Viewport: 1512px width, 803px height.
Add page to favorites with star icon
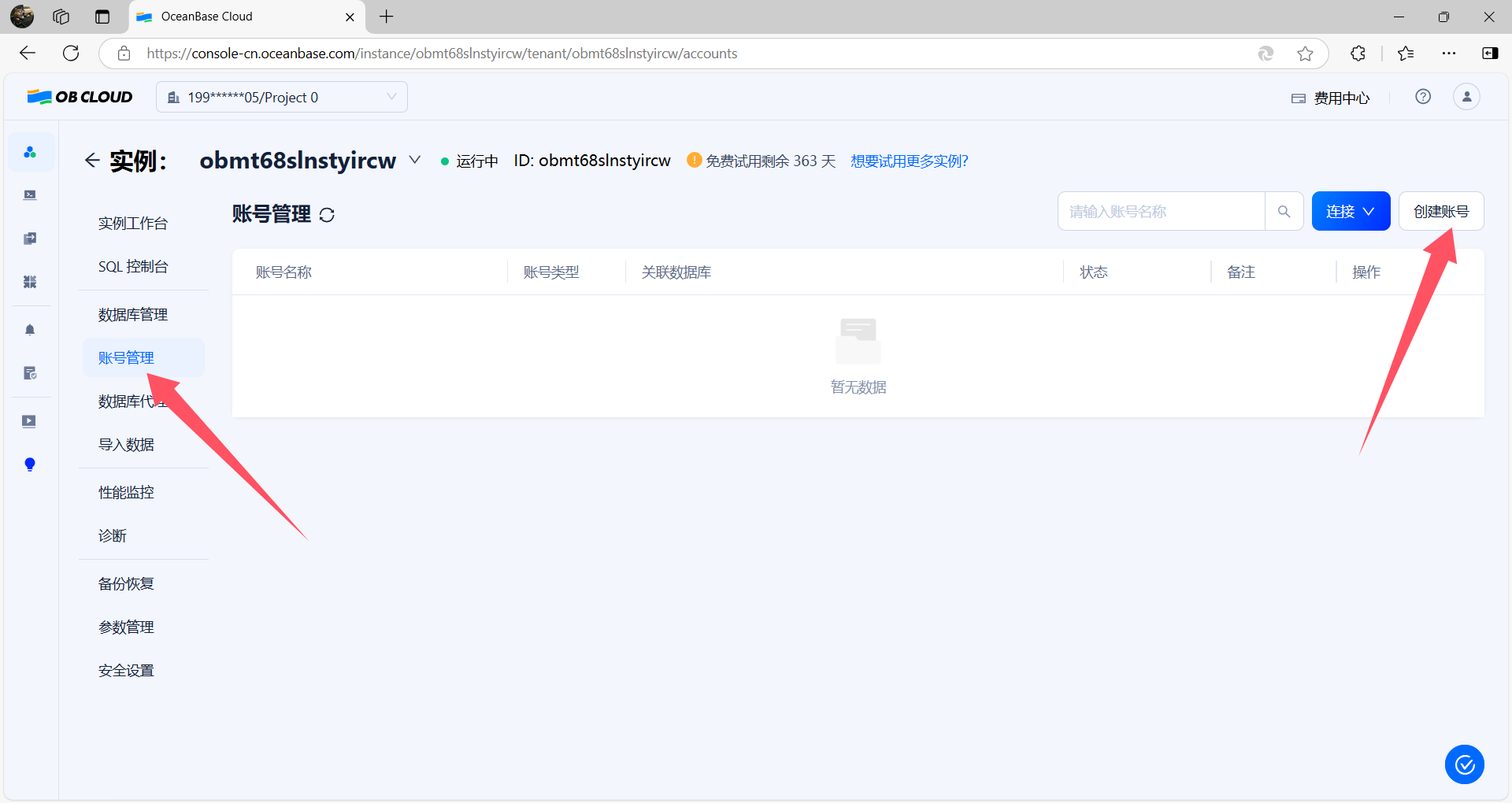pos(1305,54)
